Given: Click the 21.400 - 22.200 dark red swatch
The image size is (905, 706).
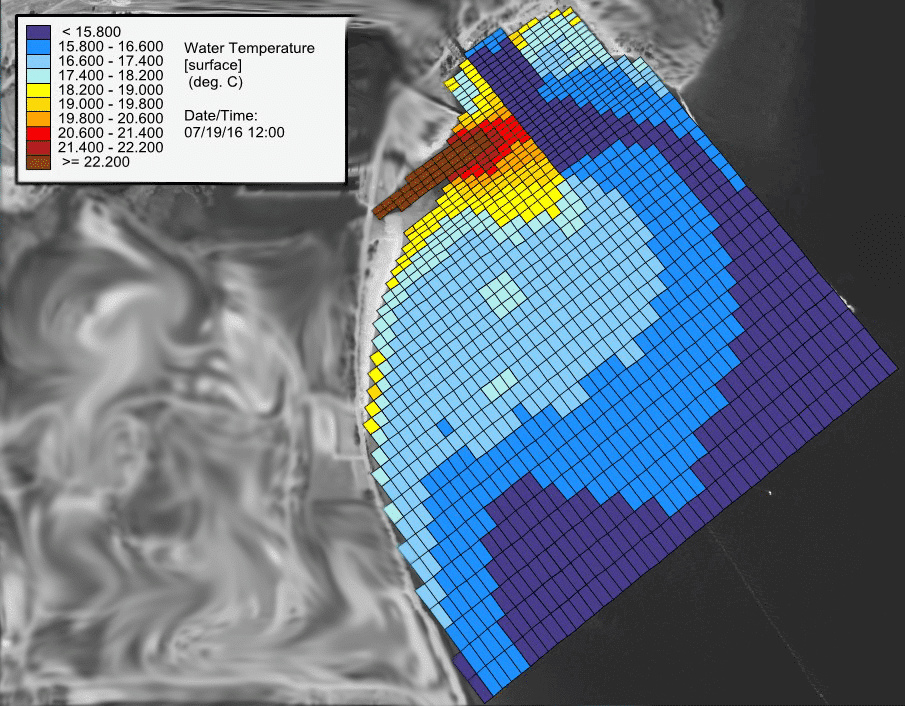Looking at the screenshot, I should click(x=38, y=148).
